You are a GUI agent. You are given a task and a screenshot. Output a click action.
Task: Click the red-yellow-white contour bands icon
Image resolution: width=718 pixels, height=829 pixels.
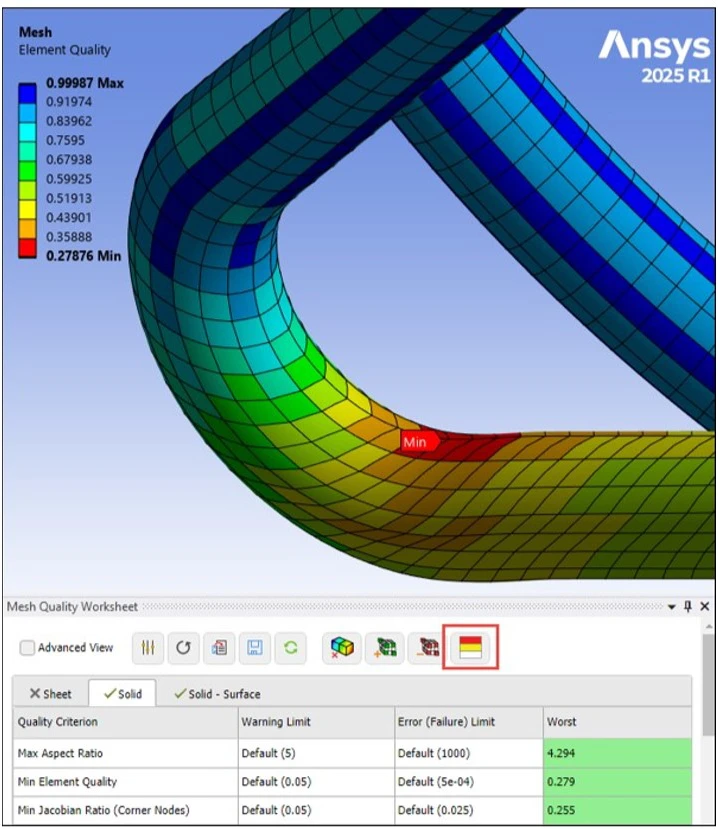[471, 648]
